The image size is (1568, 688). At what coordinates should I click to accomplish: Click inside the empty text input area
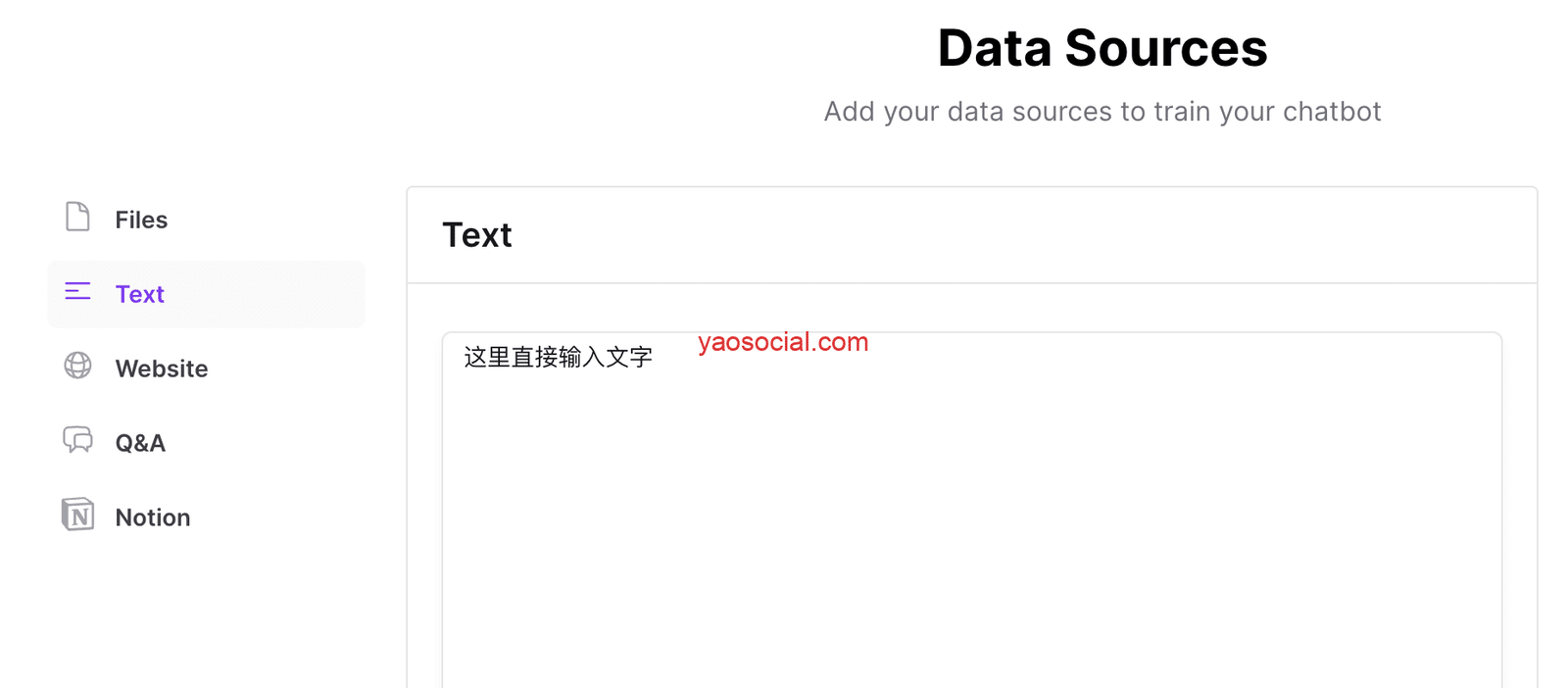[x=970, y=529]
